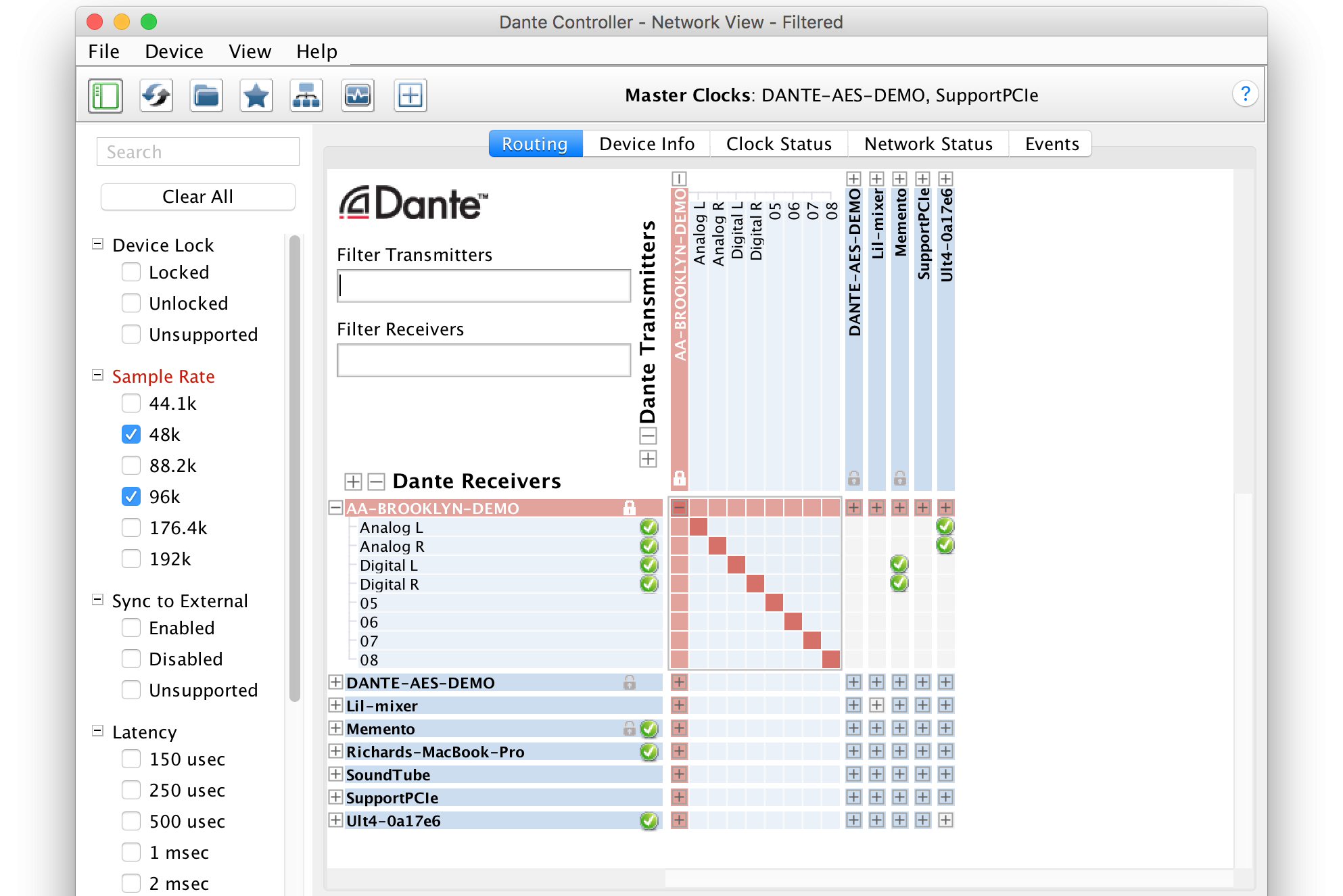Click green check status beside Analog L receiver
Image resolution: width=1343 pixels, height=896 pixels.
pos(649,527)
